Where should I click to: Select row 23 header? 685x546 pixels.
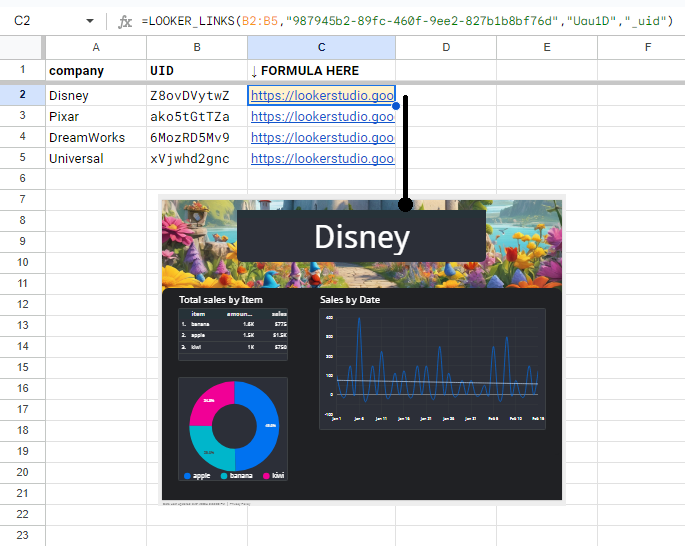(x=22, y=535)
